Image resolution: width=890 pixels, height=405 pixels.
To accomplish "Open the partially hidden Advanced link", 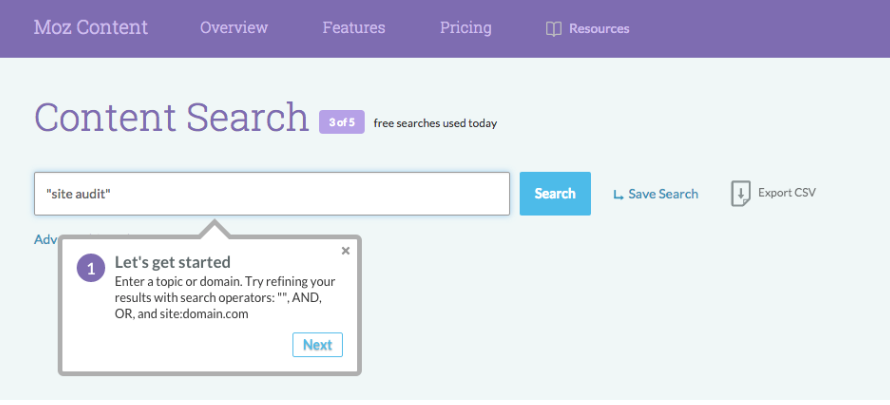I will pos(47,240).
